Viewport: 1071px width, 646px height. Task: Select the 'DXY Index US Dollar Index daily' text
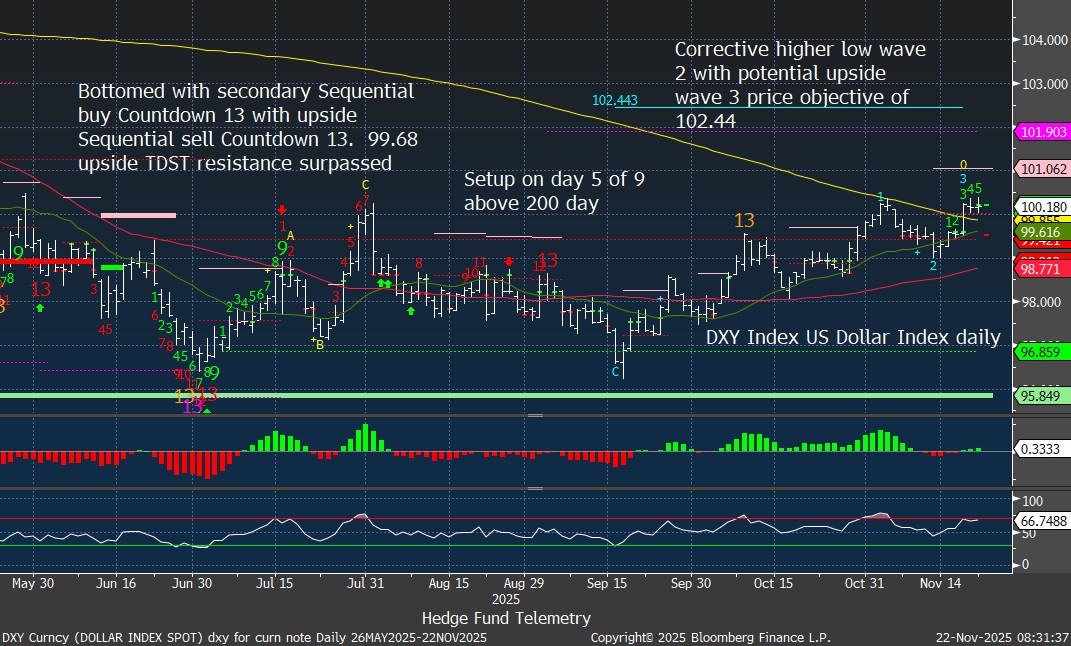pos(853,337)
